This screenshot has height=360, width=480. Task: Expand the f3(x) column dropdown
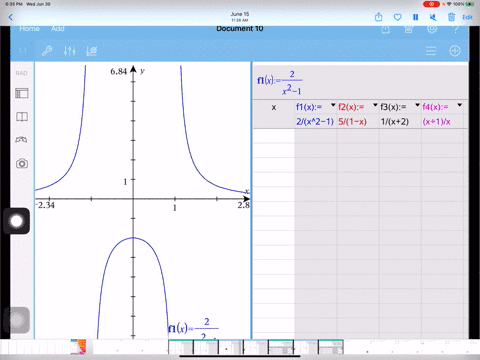click(417, 105)
